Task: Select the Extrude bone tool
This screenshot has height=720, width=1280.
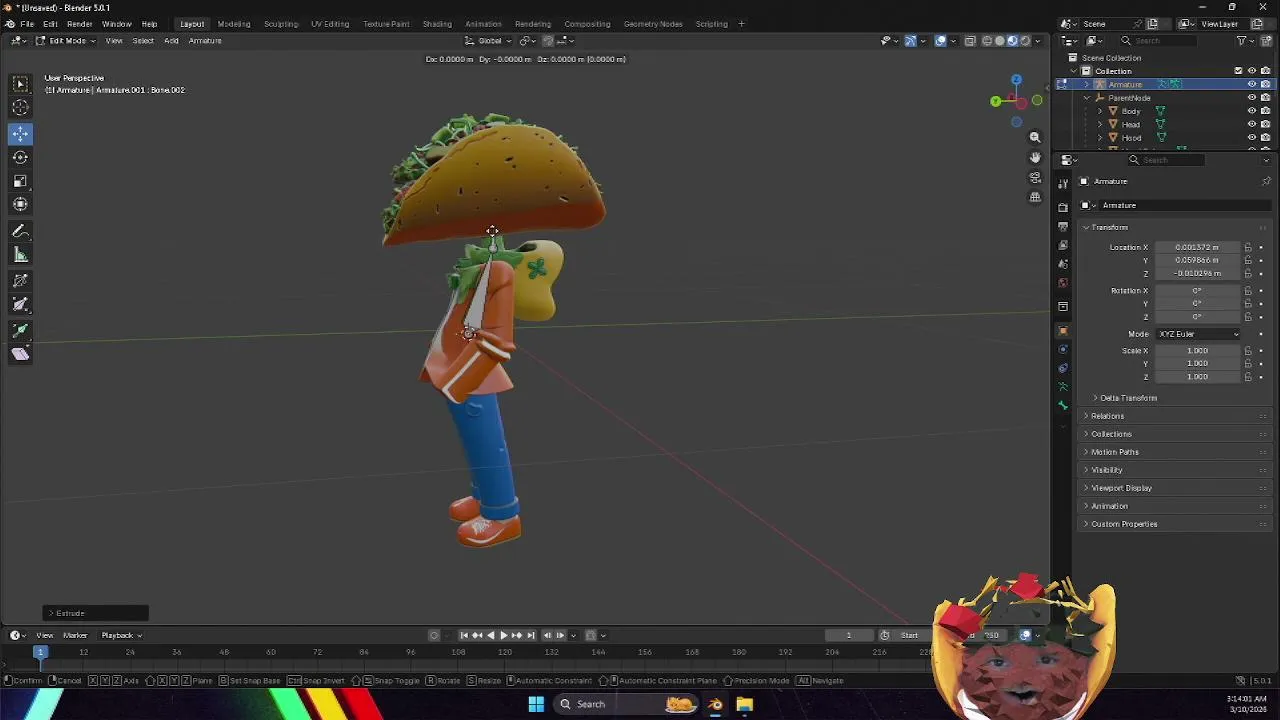Action: (20, 330)
